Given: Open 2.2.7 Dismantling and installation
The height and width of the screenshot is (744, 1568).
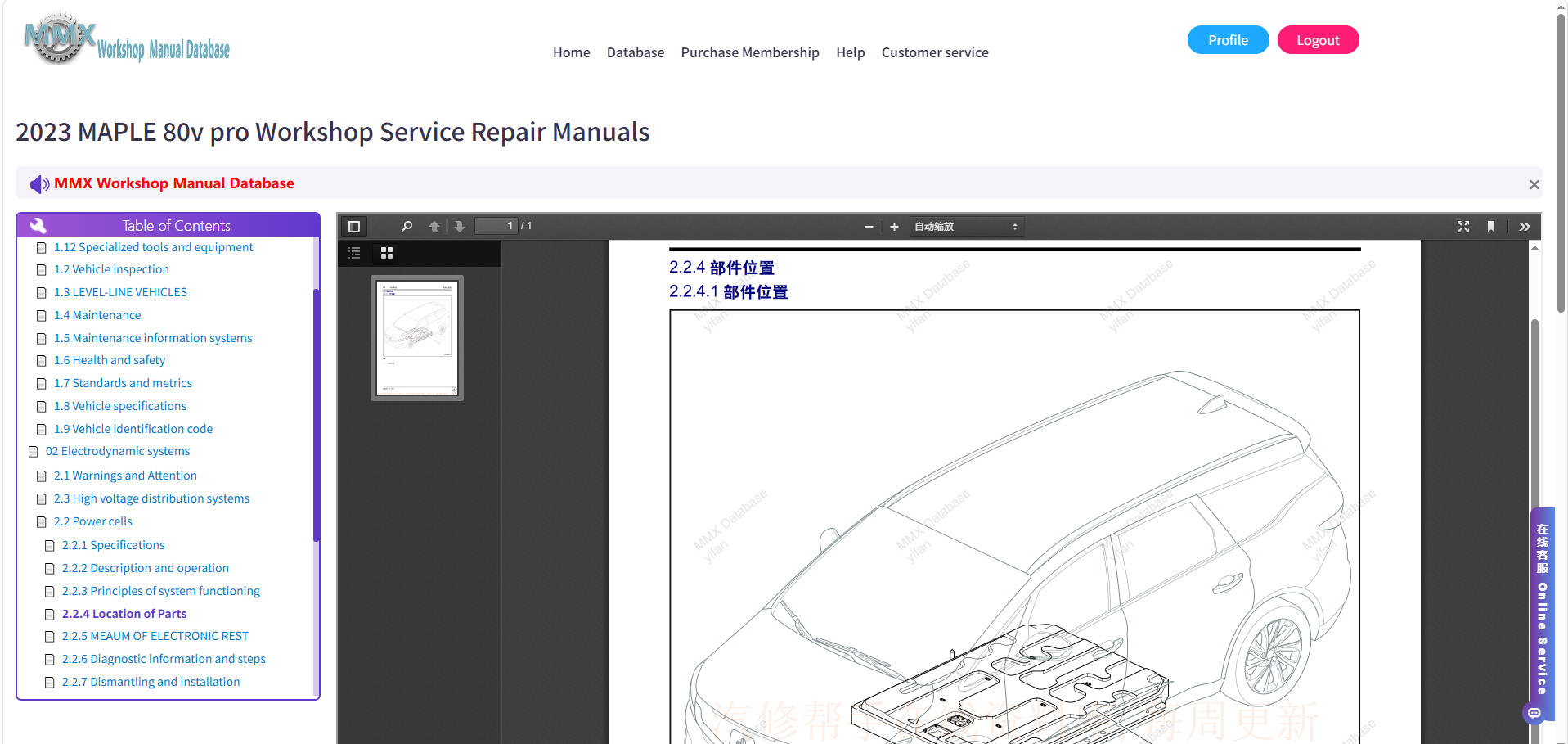Looking at the screenshot, I should [151, 682].
